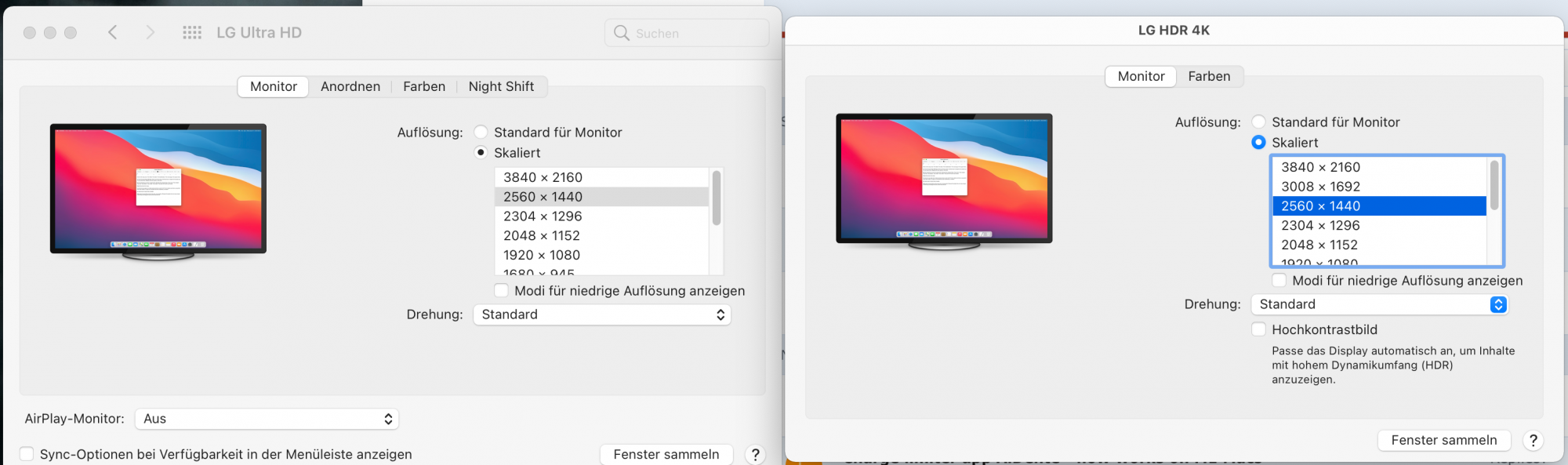Click Fenster sammeln in LG Ultra HD window
1568x465 pixels.
666,454
